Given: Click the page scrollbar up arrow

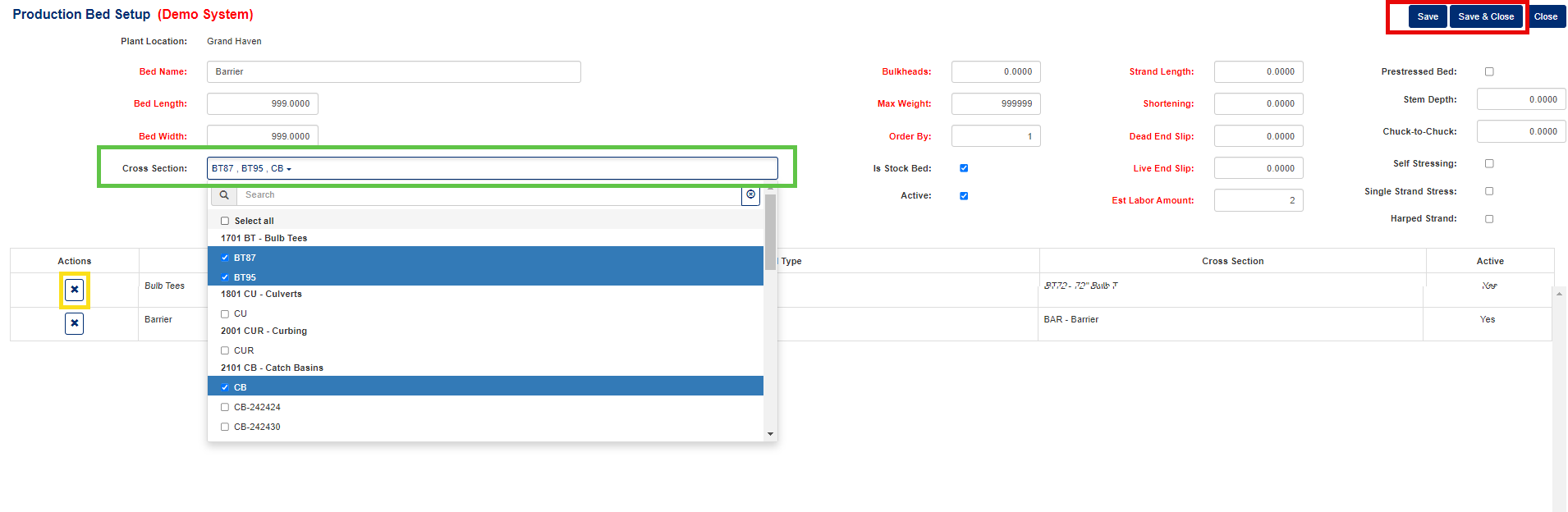Looking at the screenshot, I should coord(1559,293).
